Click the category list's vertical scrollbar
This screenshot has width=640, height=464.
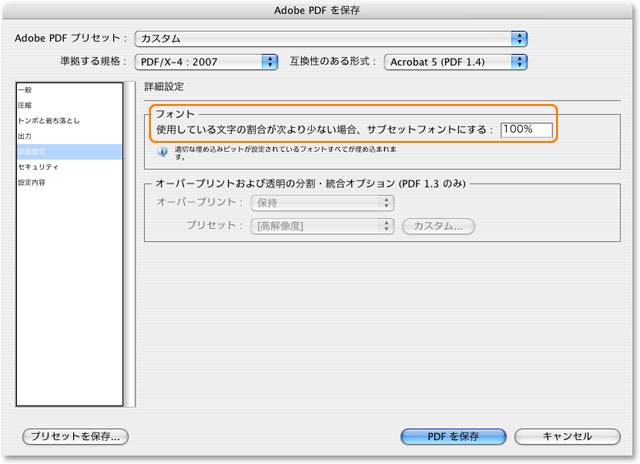click(x=128, y=244)
